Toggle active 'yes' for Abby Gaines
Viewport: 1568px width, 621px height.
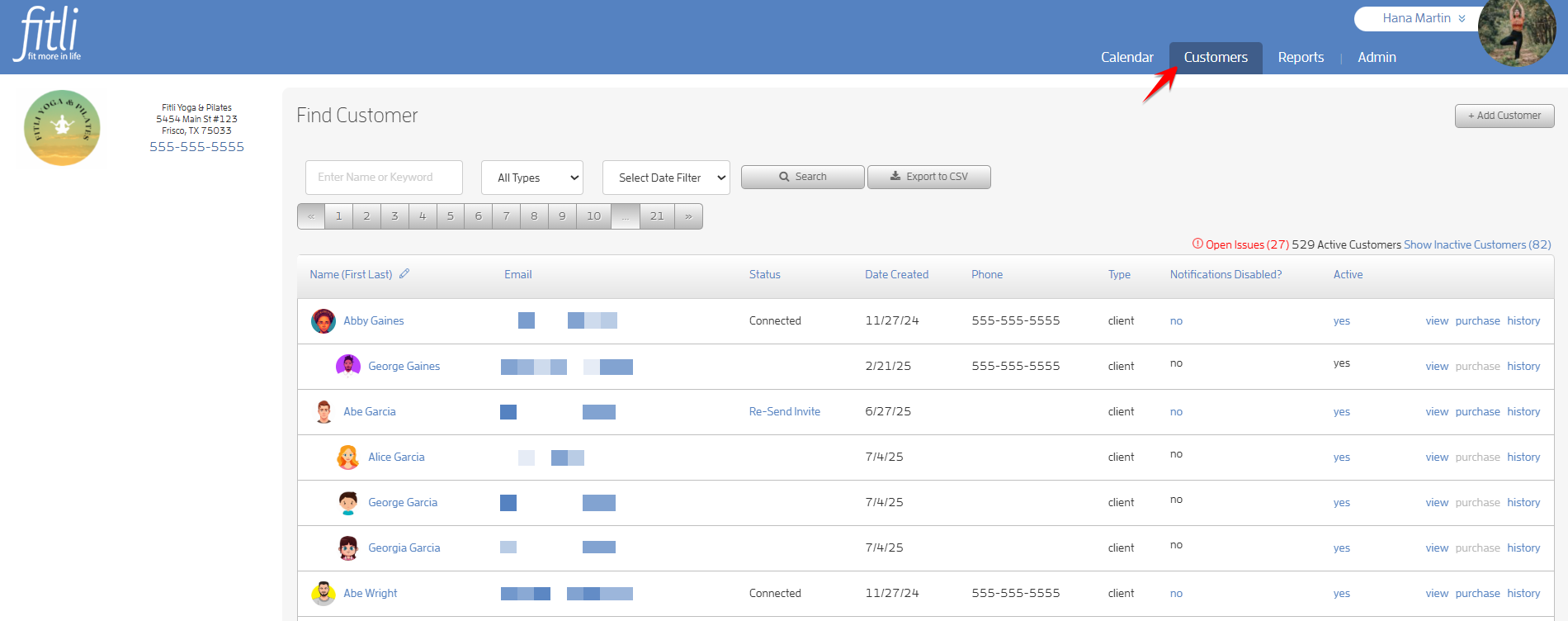[x=1342, y=321]
